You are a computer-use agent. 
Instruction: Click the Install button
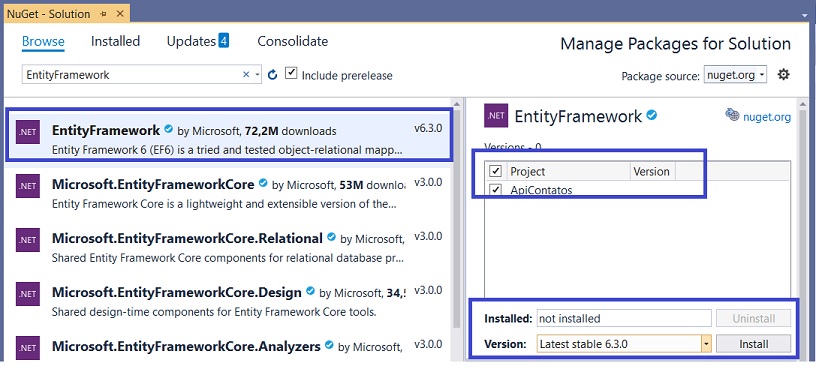tap(754, 344)
